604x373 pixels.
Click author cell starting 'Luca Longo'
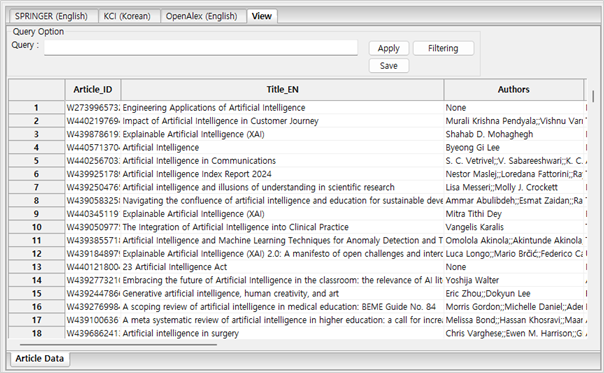514,254
